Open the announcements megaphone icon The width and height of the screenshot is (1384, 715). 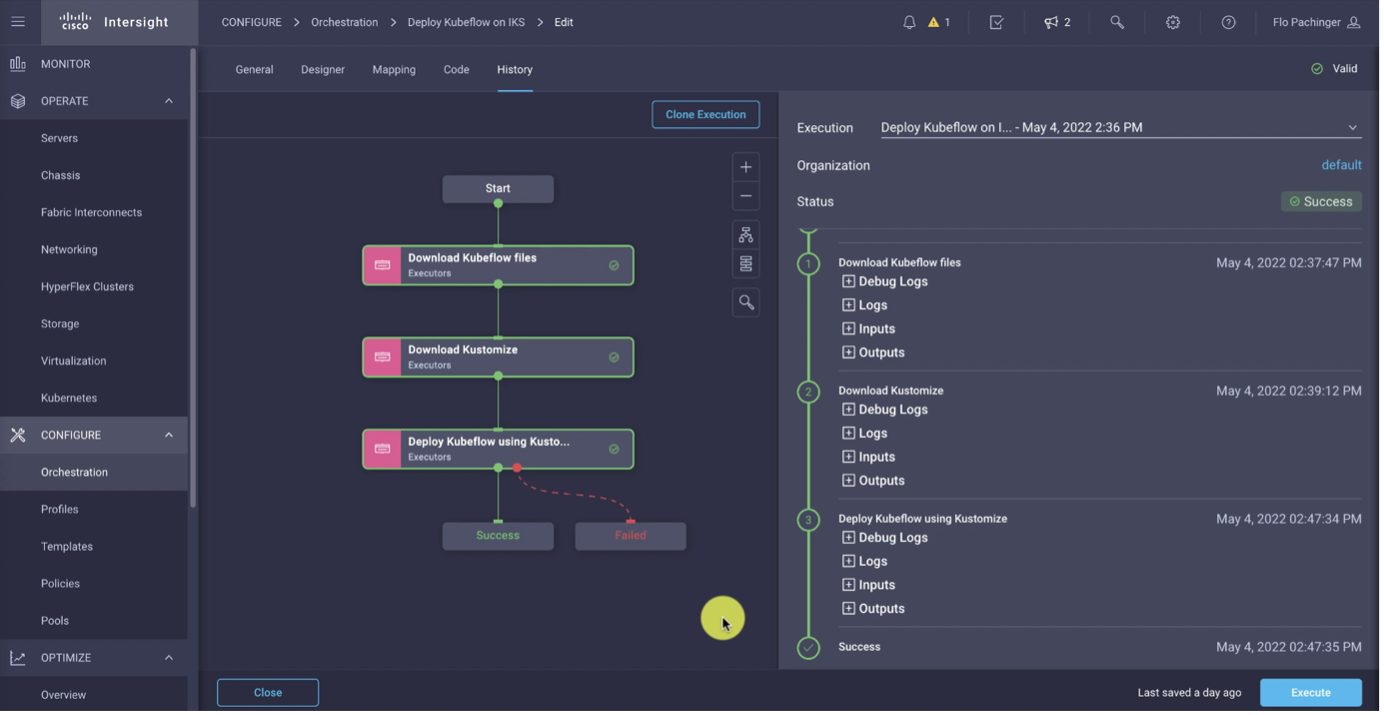coord(1051,22)
